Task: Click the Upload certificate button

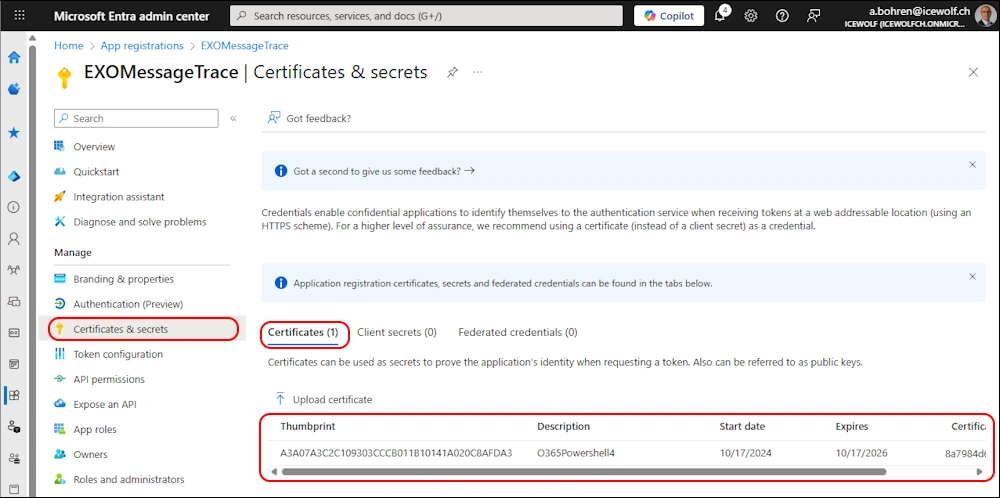Action: point(322,399)
